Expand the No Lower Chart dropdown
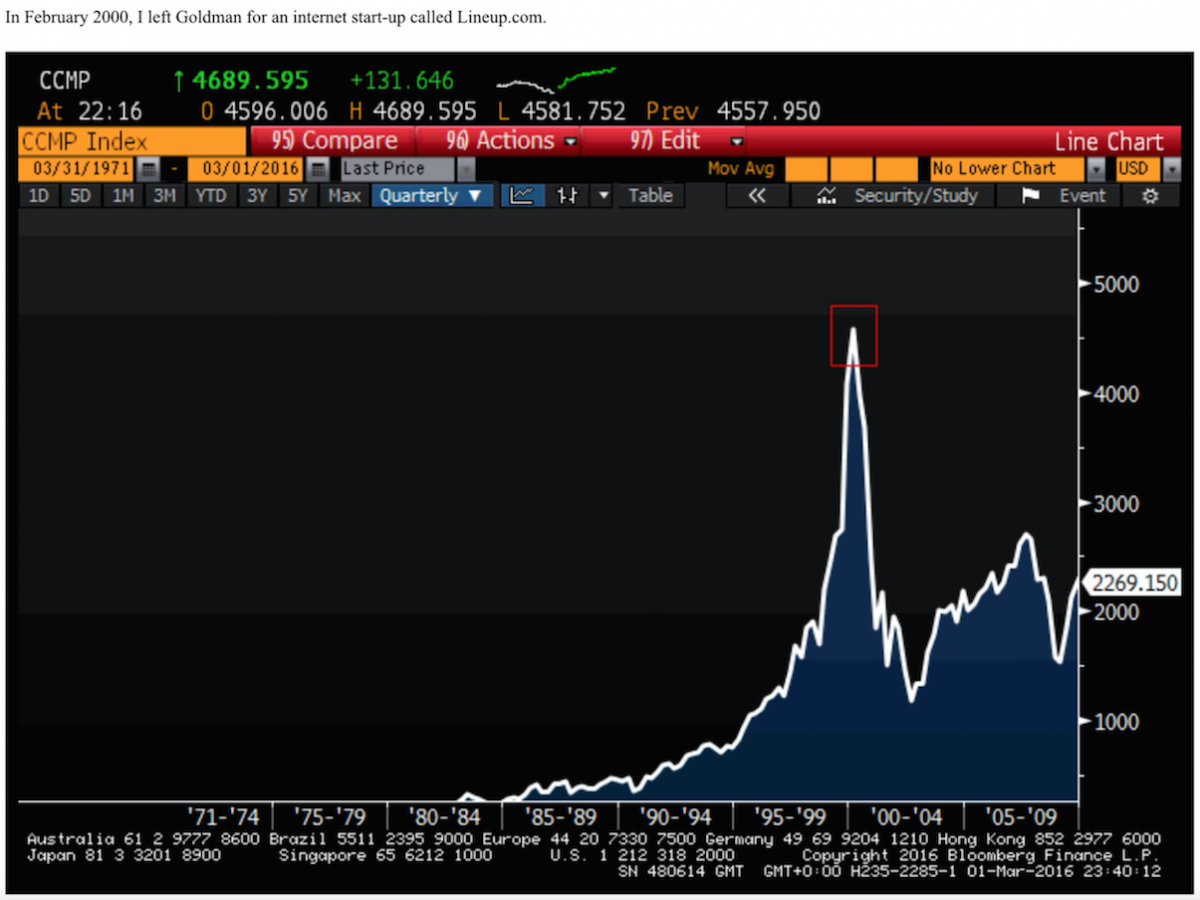Image resolution: width=1200 pixels, height=900 pixels. [1096, 169]
